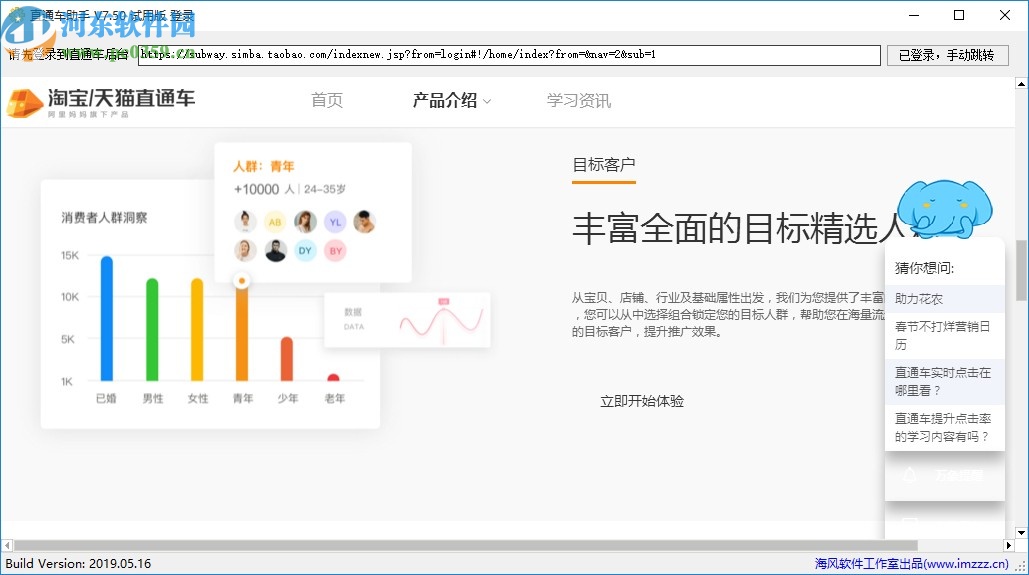Click the horizontal scrollbar left arrow

click(x=7, y=545)
